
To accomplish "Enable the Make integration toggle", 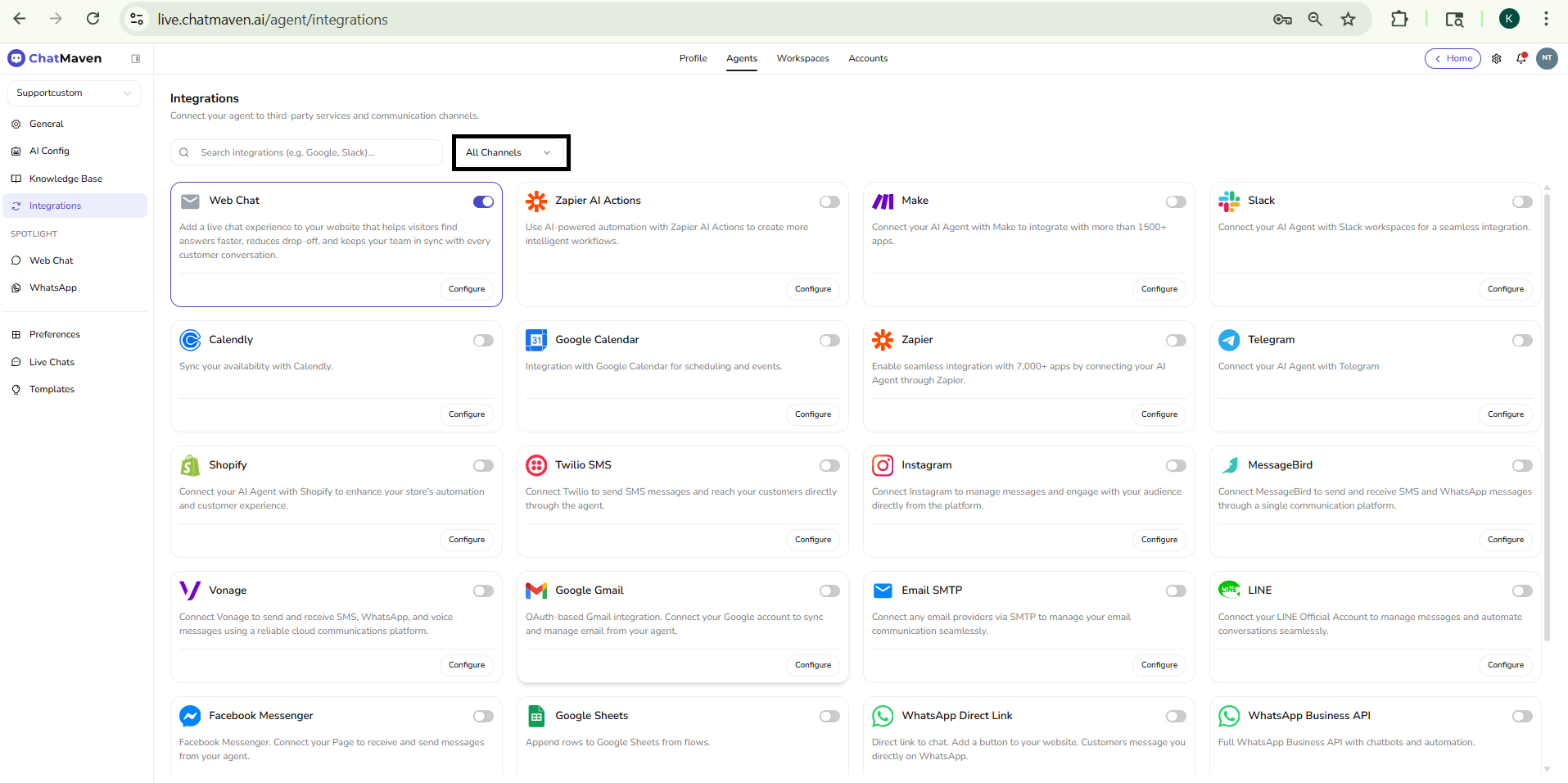I will [1177, 201].
